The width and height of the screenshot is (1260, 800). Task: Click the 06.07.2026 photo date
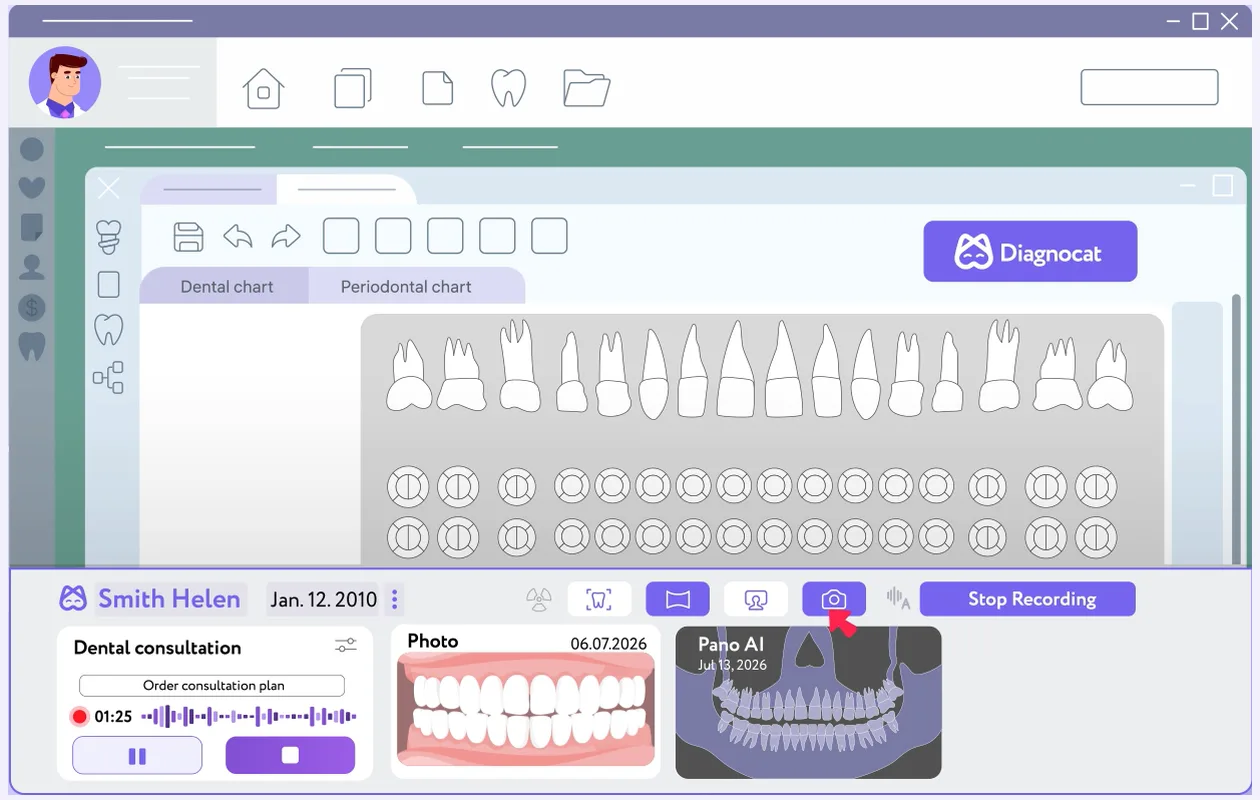click(x=608, y=644)
